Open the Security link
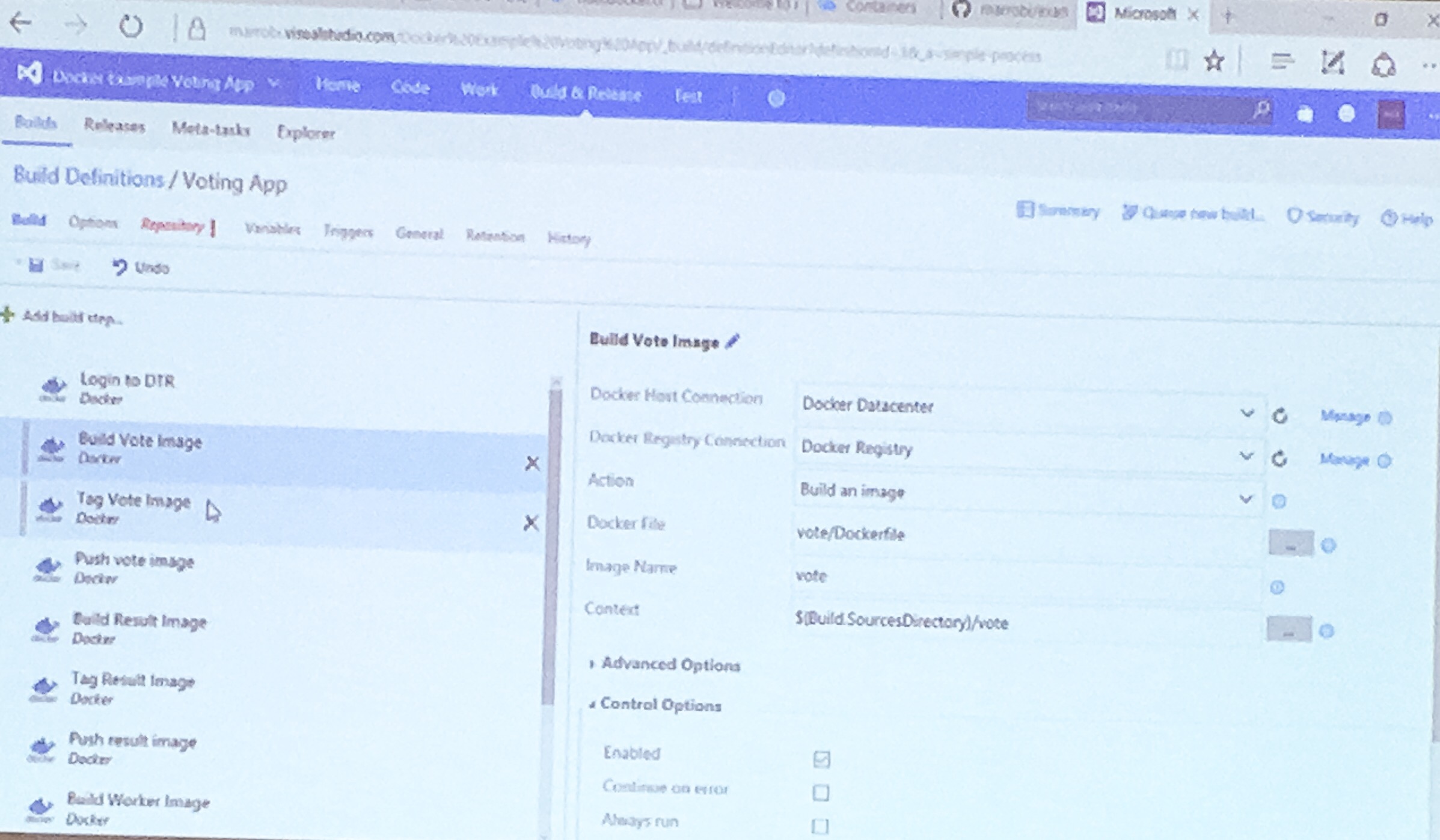Image resolution: width=1440 pixels, height=840 pixels. coord(1323,216)
